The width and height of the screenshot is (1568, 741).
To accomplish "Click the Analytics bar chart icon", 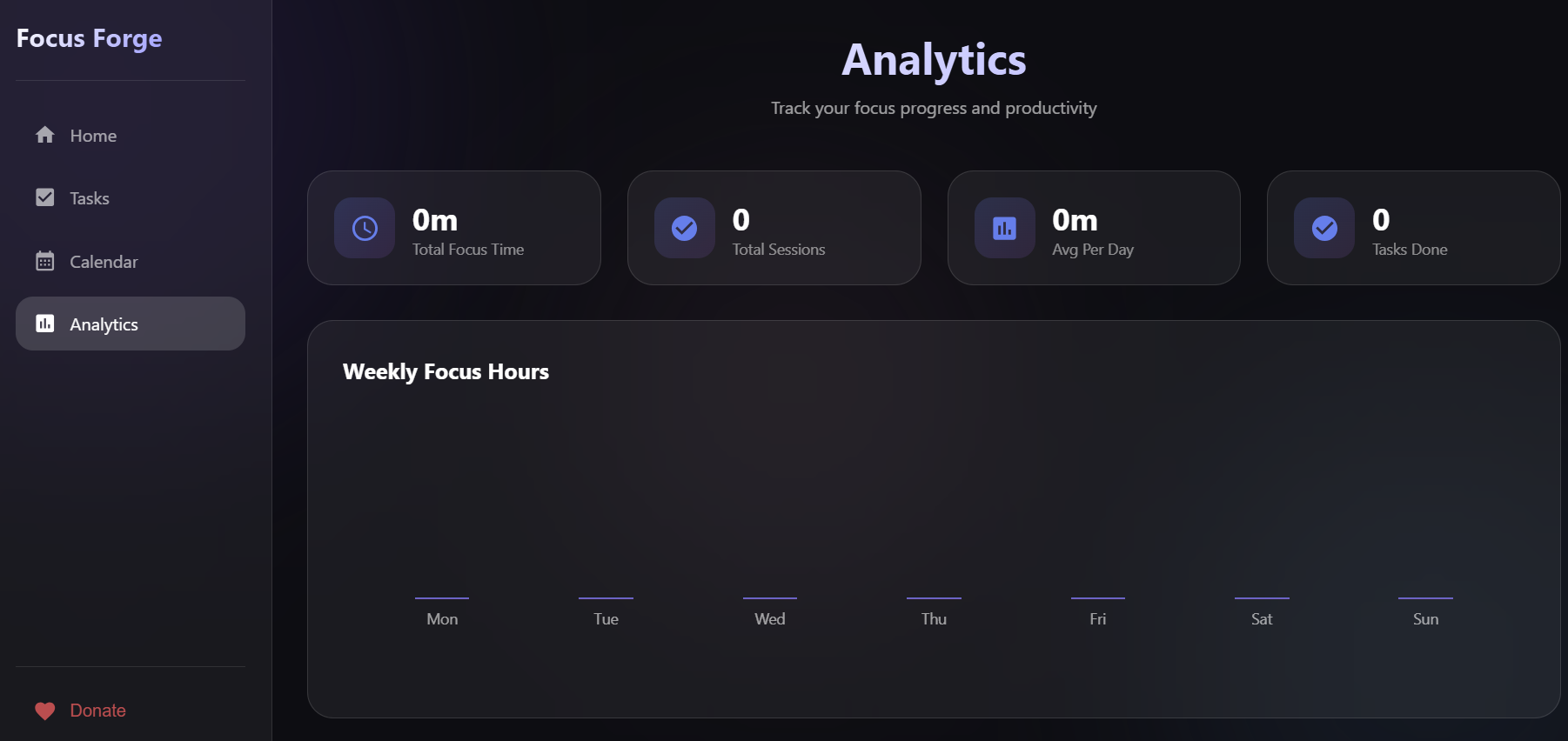I will pos(44,324).
